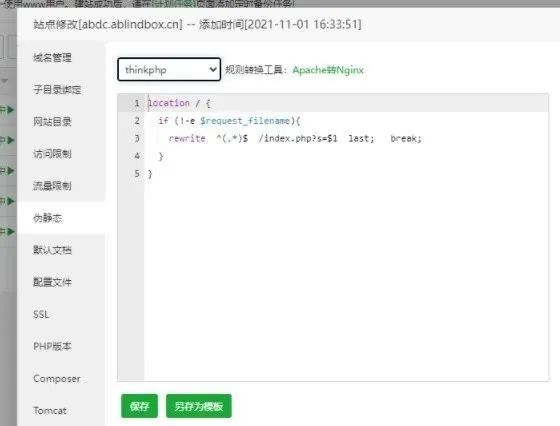Click '/index.php?s=$1' in rewrite rule
The image size is (560, 426).
(x=298, y=139)
